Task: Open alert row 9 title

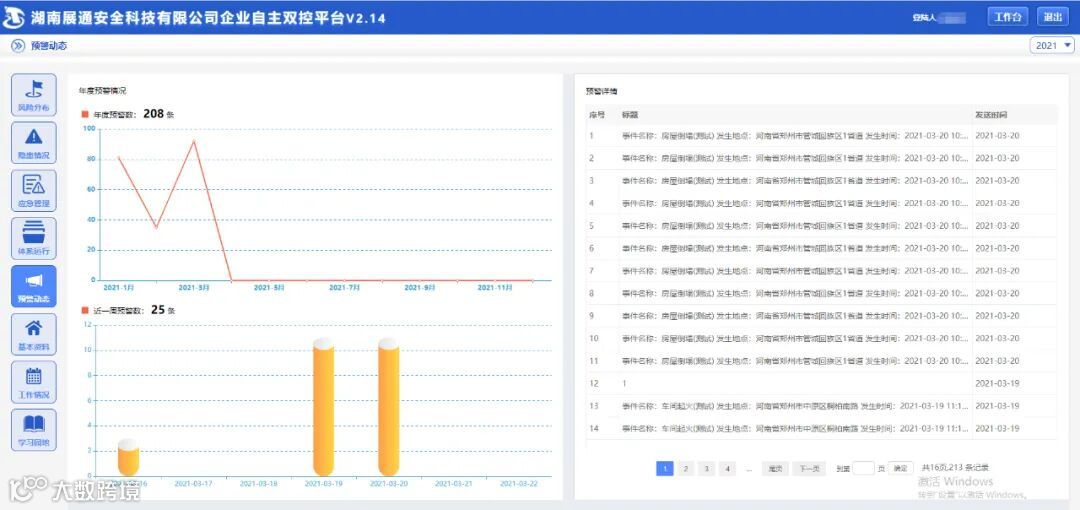Action: click(795, 316)
